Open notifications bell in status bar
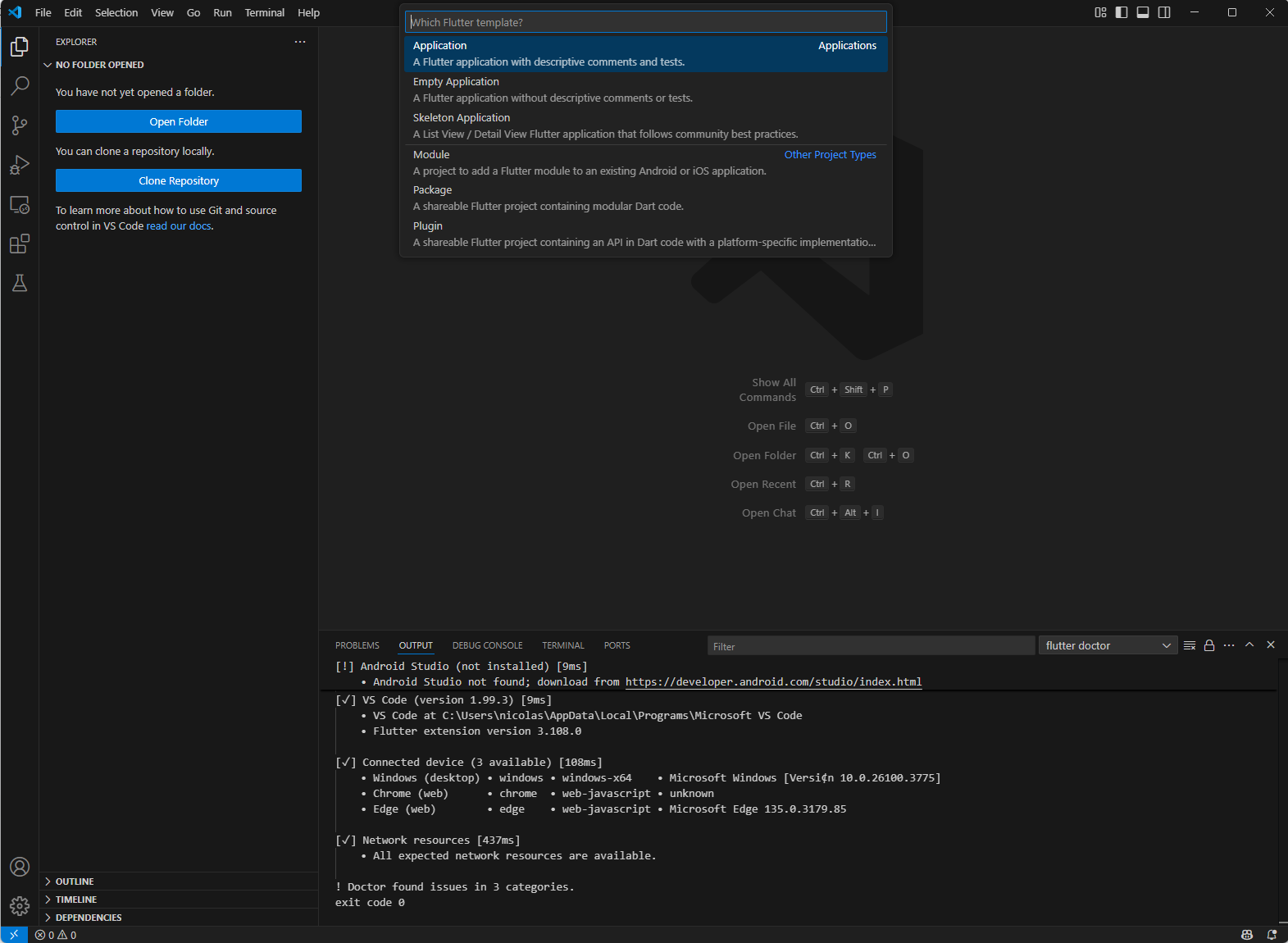Image resolution: width=1288 pixels, height=943 pixels. [1272, 935]
